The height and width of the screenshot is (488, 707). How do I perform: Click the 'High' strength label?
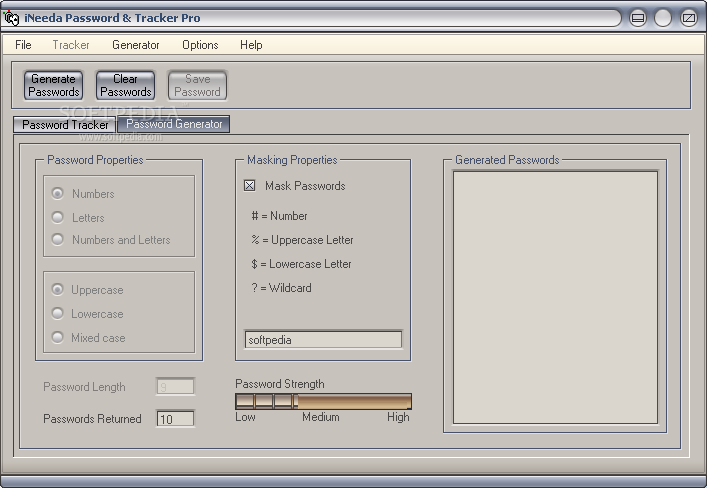(398, 417)
